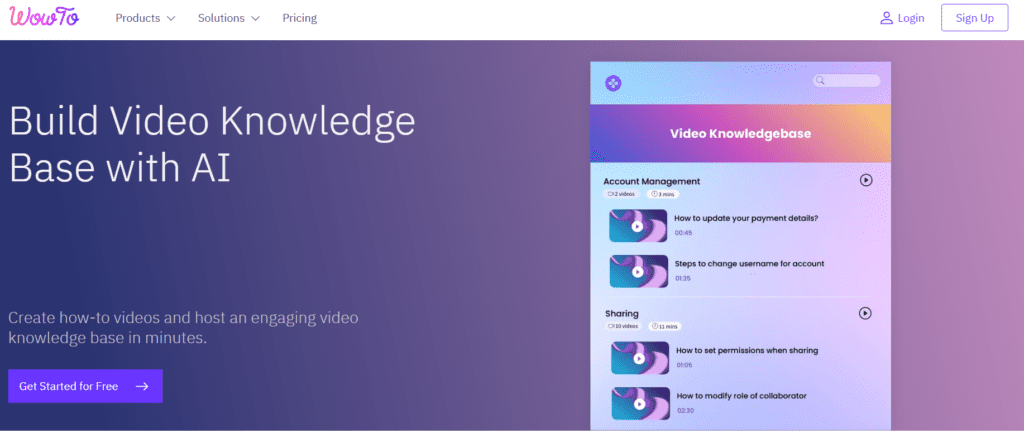Select the Account Management heading
This screenshot has width=1024, height=438.
click(652, 181)
